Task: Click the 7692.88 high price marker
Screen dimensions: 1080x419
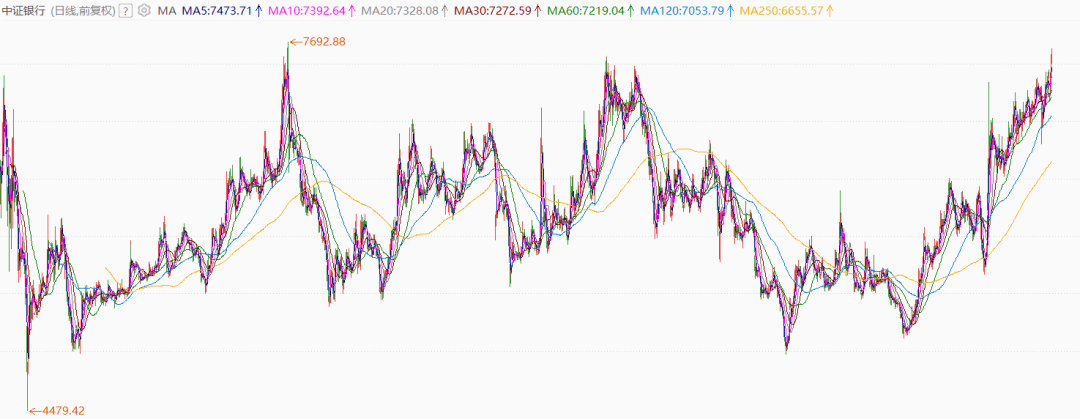Action: [318, 41]
